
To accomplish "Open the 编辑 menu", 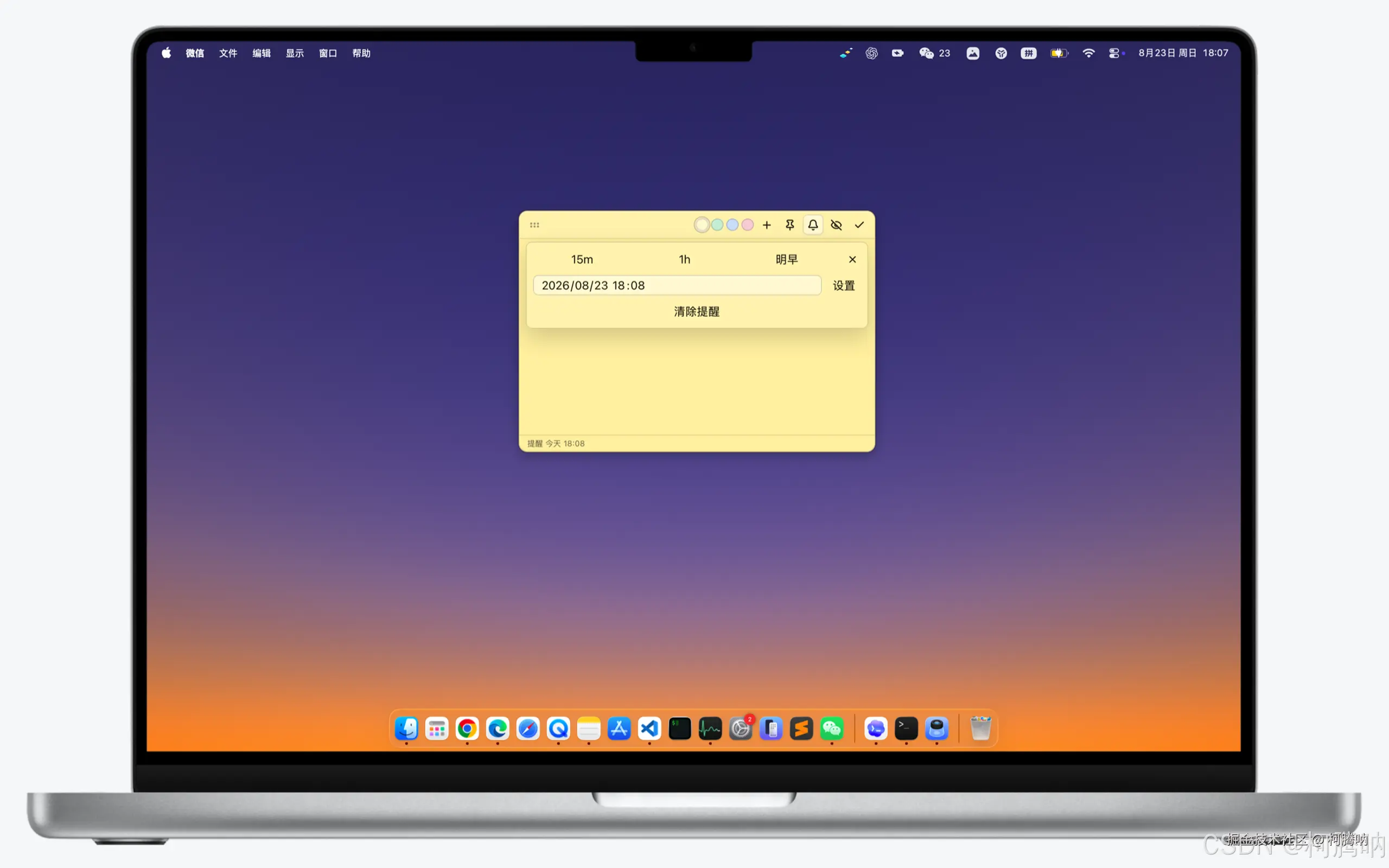I will point(261,53).
